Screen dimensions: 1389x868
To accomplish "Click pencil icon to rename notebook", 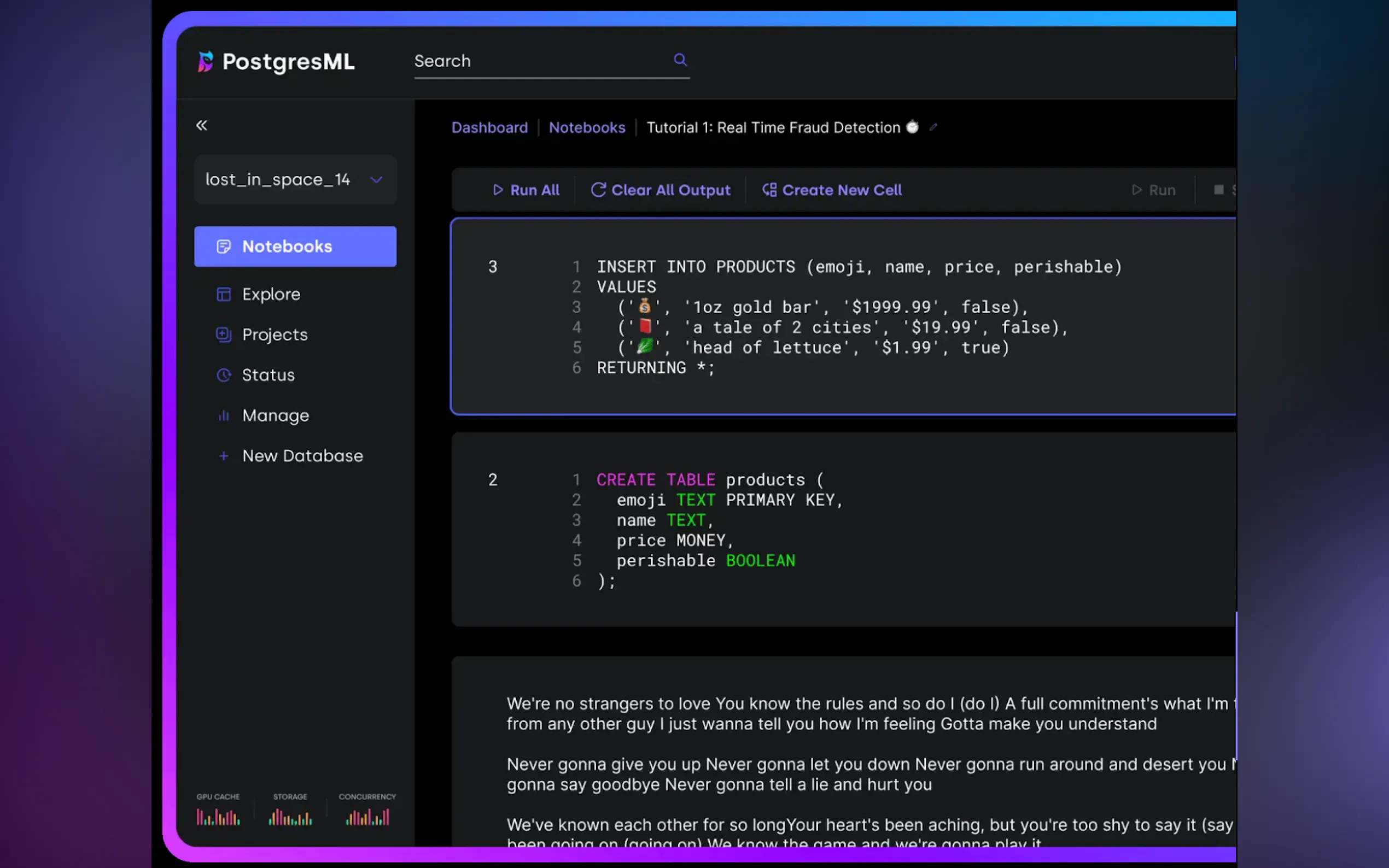I will [x=933, y=127].
